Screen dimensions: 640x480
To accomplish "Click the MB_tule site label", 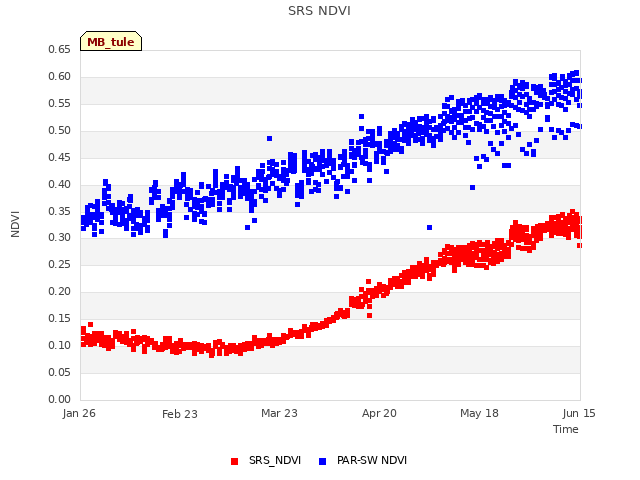I will 111,41.
